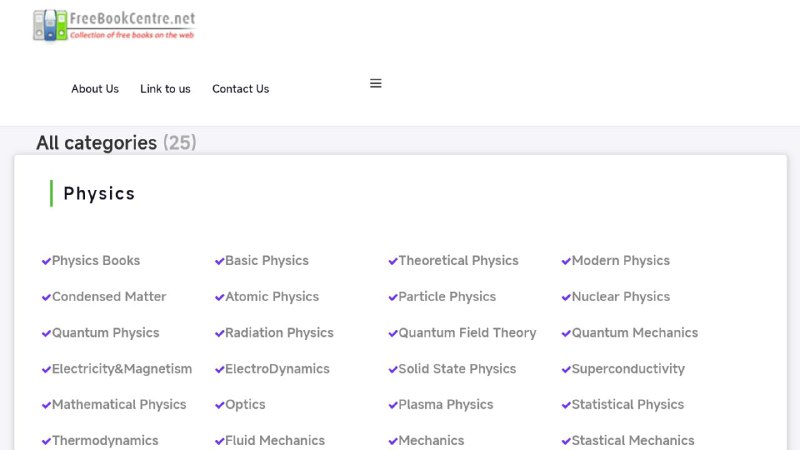Select the Statistical Physics link

[627, 405]
